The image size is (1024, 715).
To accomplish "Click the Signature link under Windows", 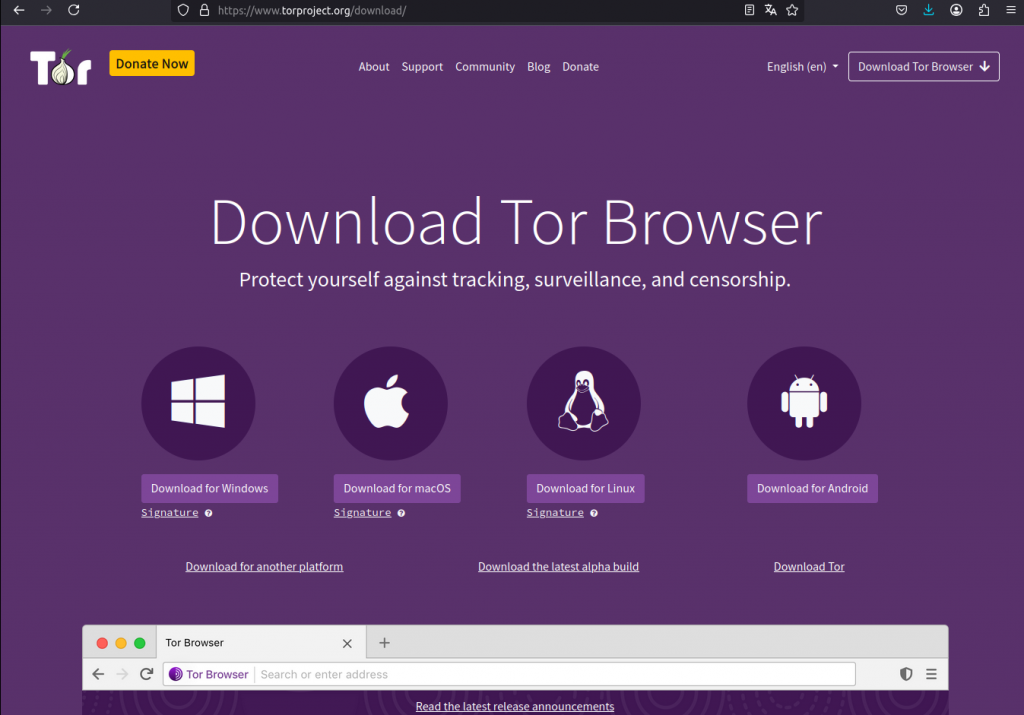I will pos(170,513).
